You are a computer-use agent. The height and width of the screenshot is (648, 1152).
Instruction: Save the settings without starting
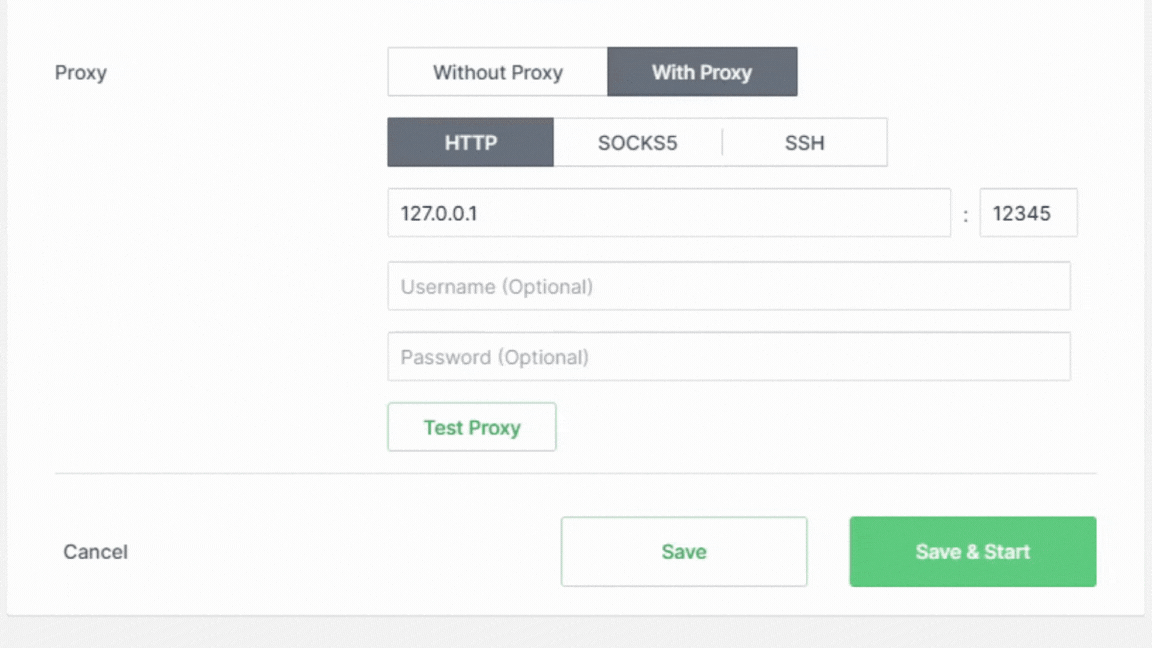coord(684,552)
